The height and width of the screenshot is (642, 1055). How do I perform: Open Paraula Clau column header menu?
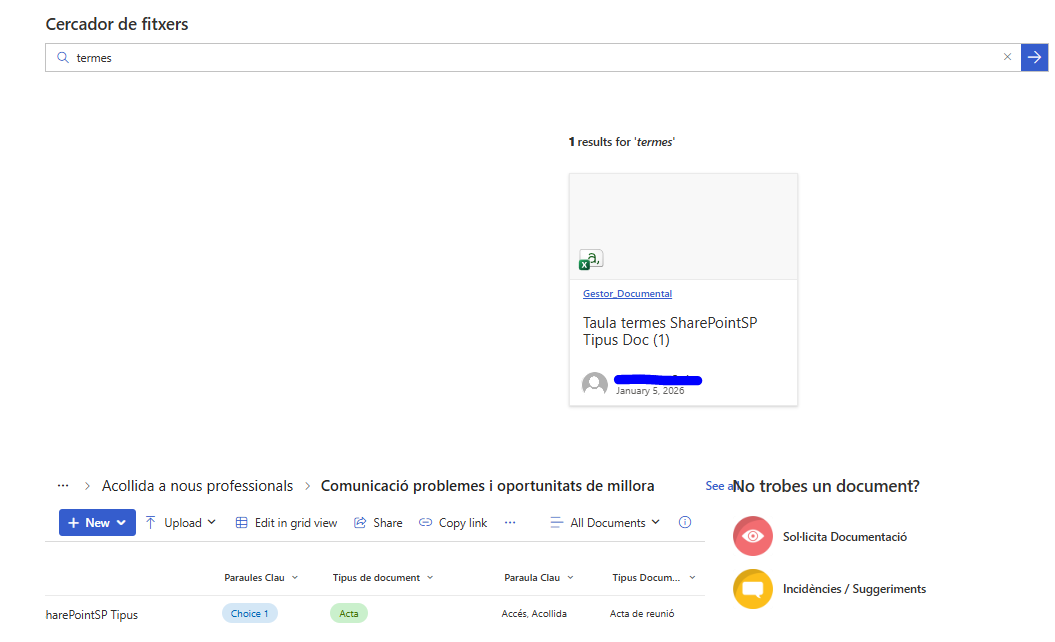tap(539, 577)
